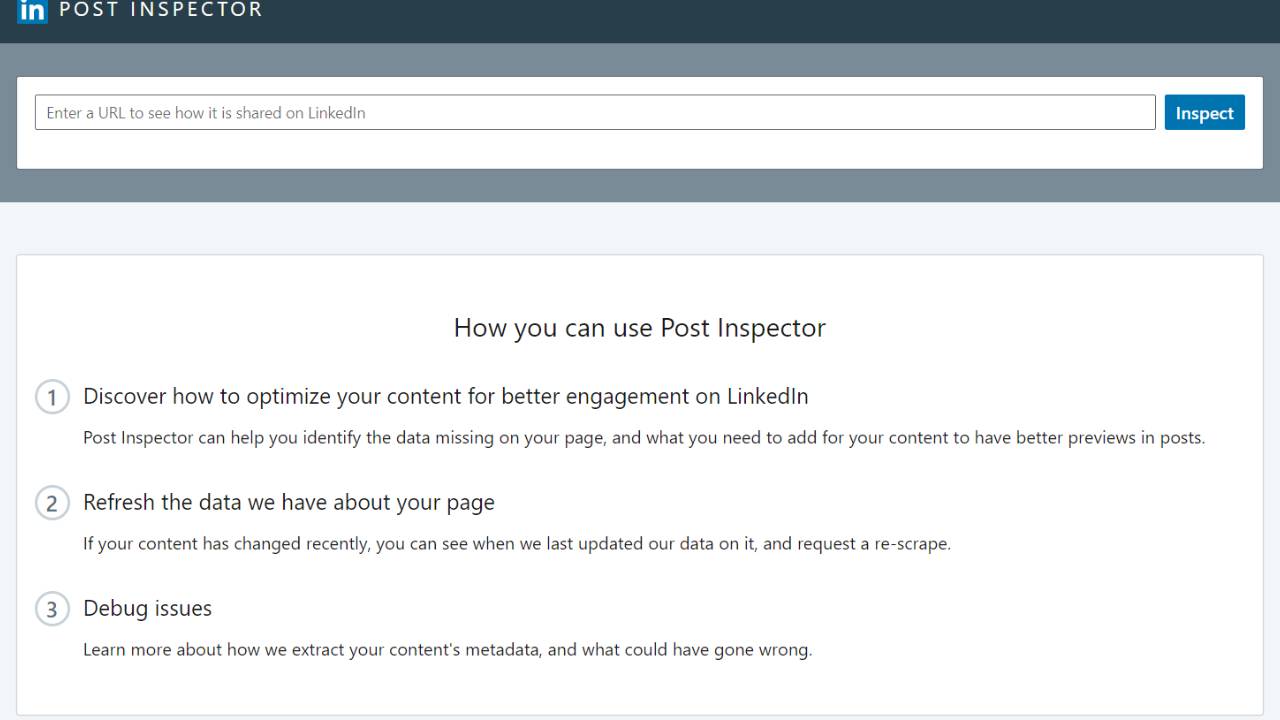Click the paragraph about better previews in posts
Screen dimensions: 1280x720
644,437
